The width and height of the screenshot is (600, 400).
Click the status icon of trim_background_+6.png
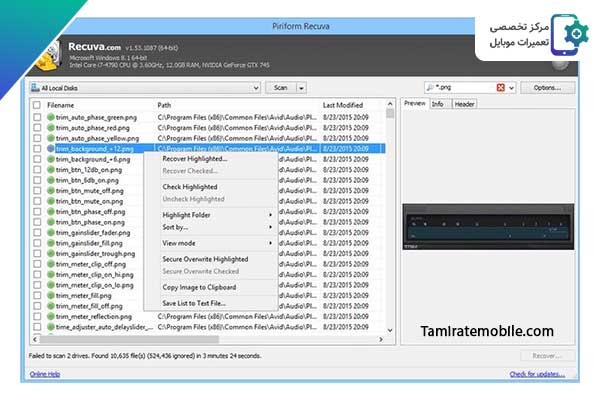pyautogui.click(x=51, y=159)
